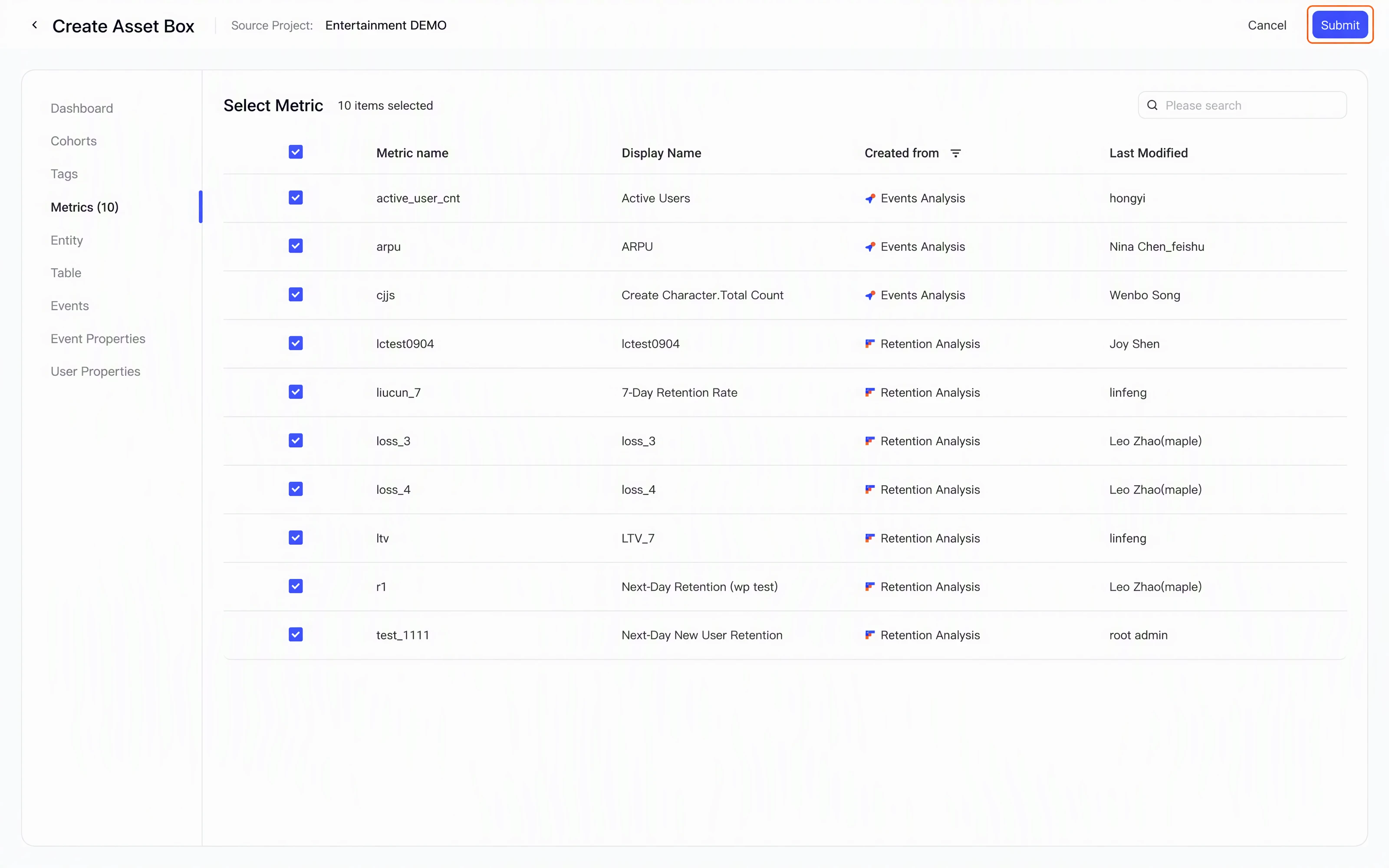Image resolution: width=1389 pixels, height=868 pixels.
Task: Focus the Please search input field
Action: (1242, 105)
